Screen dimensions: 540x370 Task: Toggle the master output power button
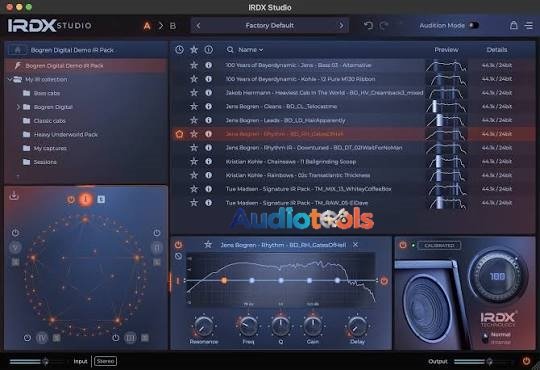(526, 361)
